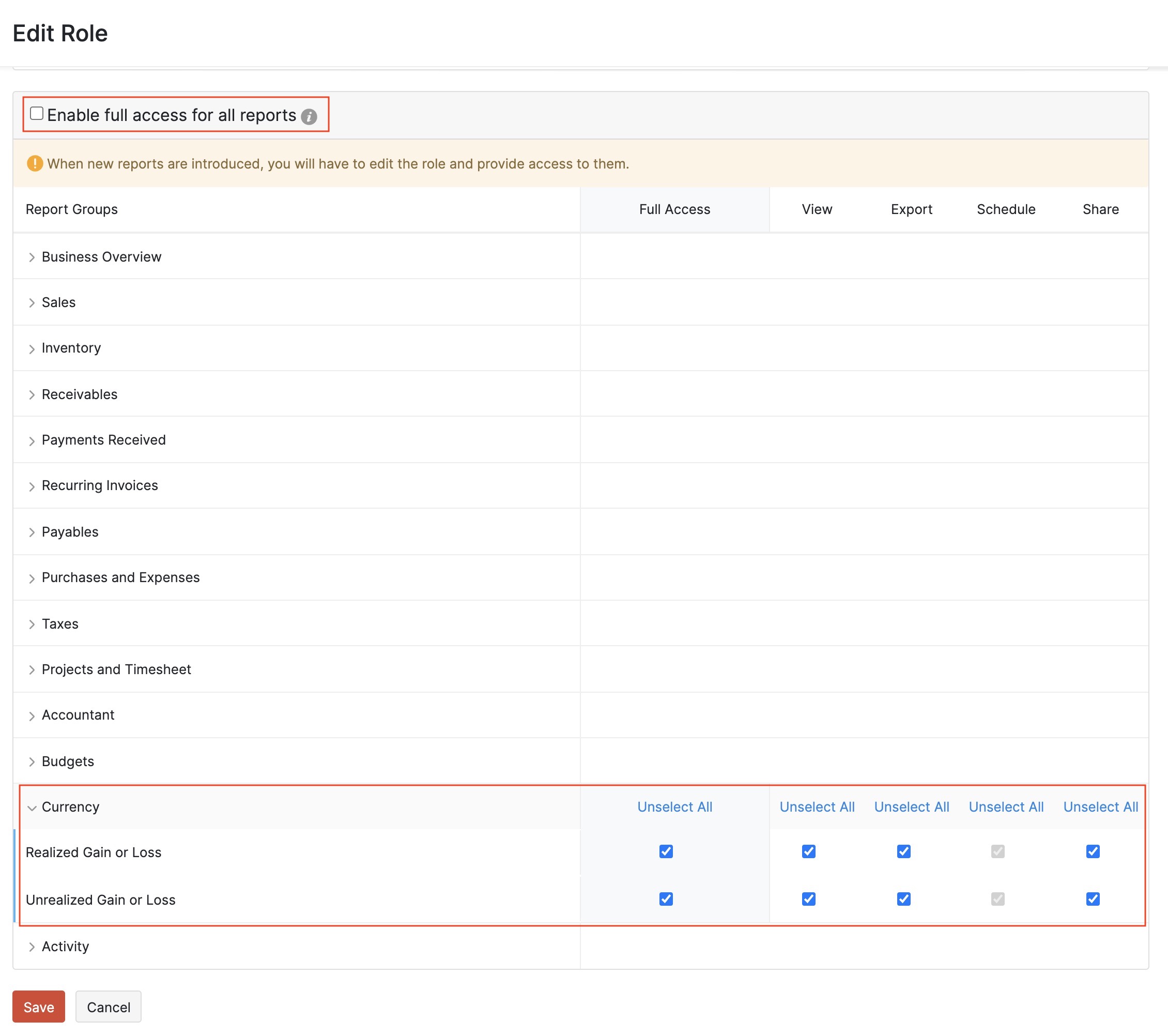Viewport: 1168px width, 1036px height.
Task: Click Unselect All in the View column
Action: tap(817, 807)
